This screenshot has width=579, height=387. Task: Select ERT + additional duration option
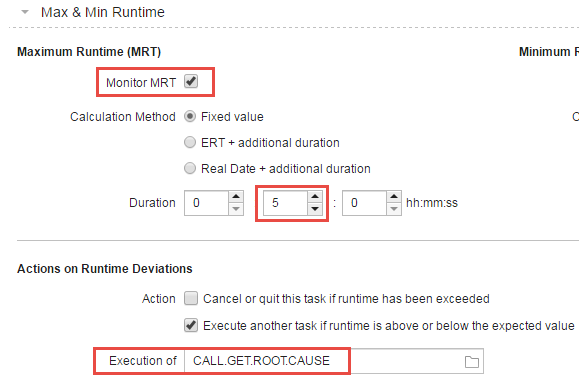tap(190, 143)
